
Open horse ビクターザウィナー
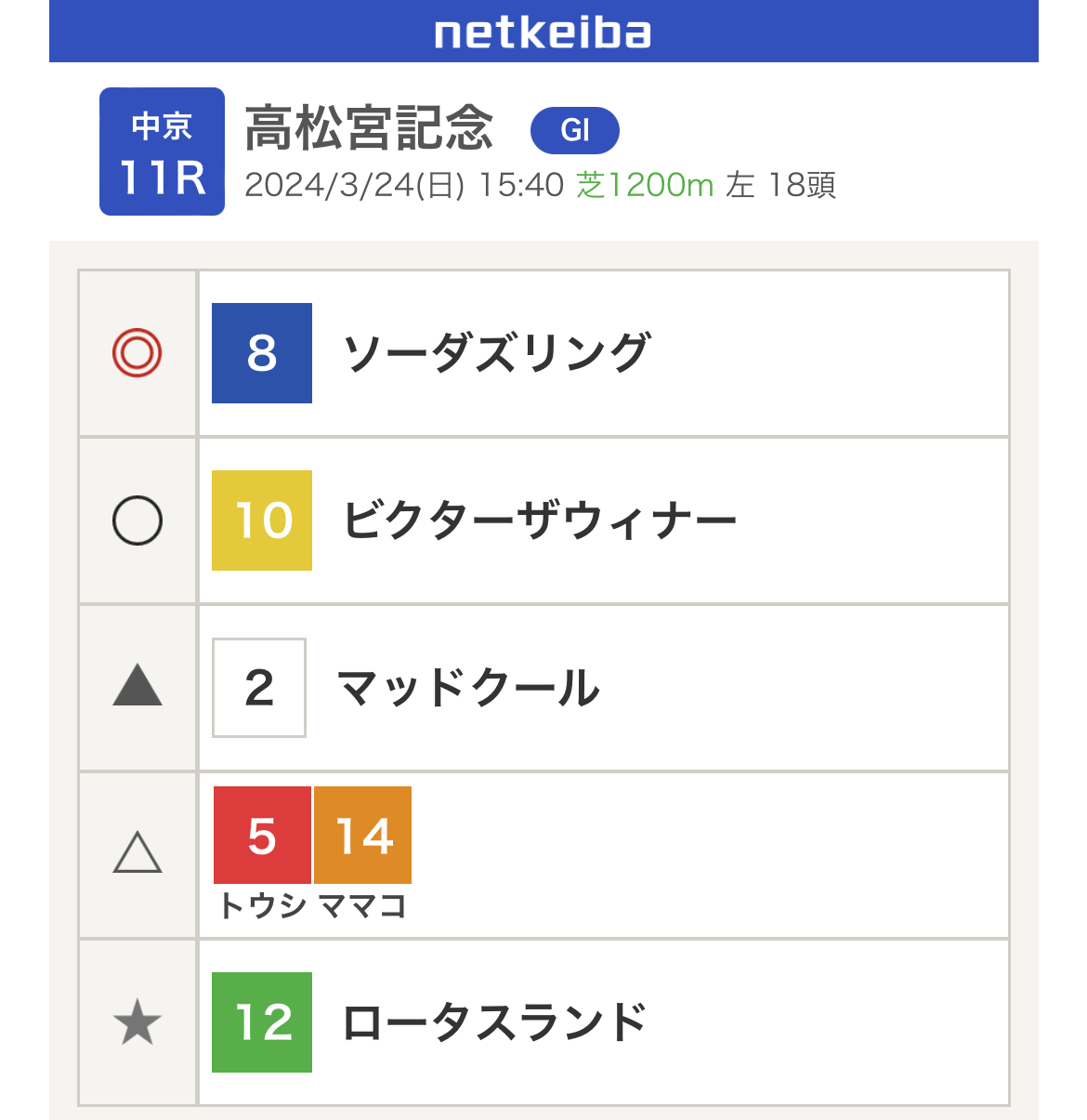pyautogui.click(x=539, y=520)
